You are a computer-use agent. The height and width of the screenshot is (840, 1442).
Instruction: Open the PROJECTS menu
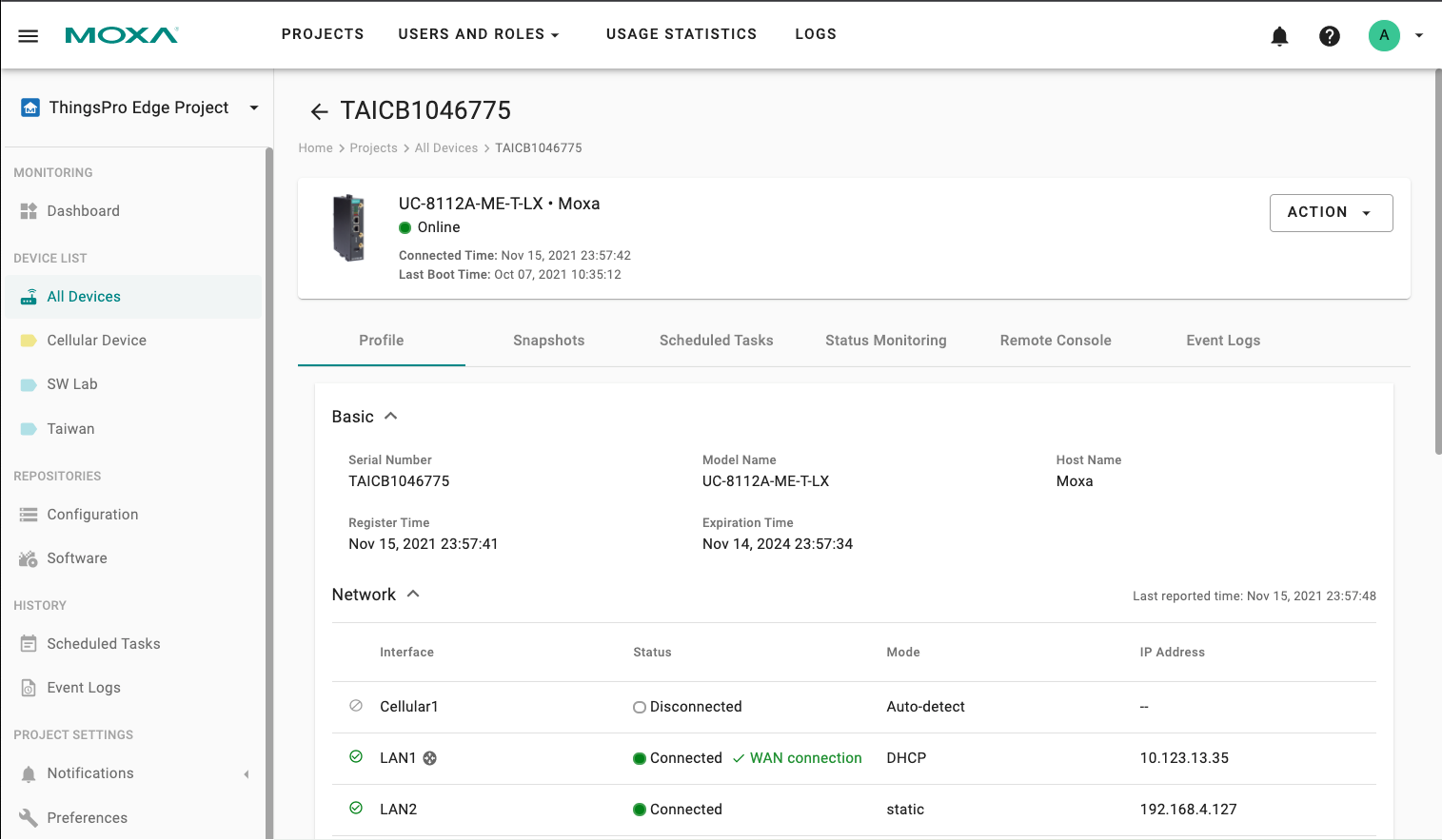(x=323, y=34)
